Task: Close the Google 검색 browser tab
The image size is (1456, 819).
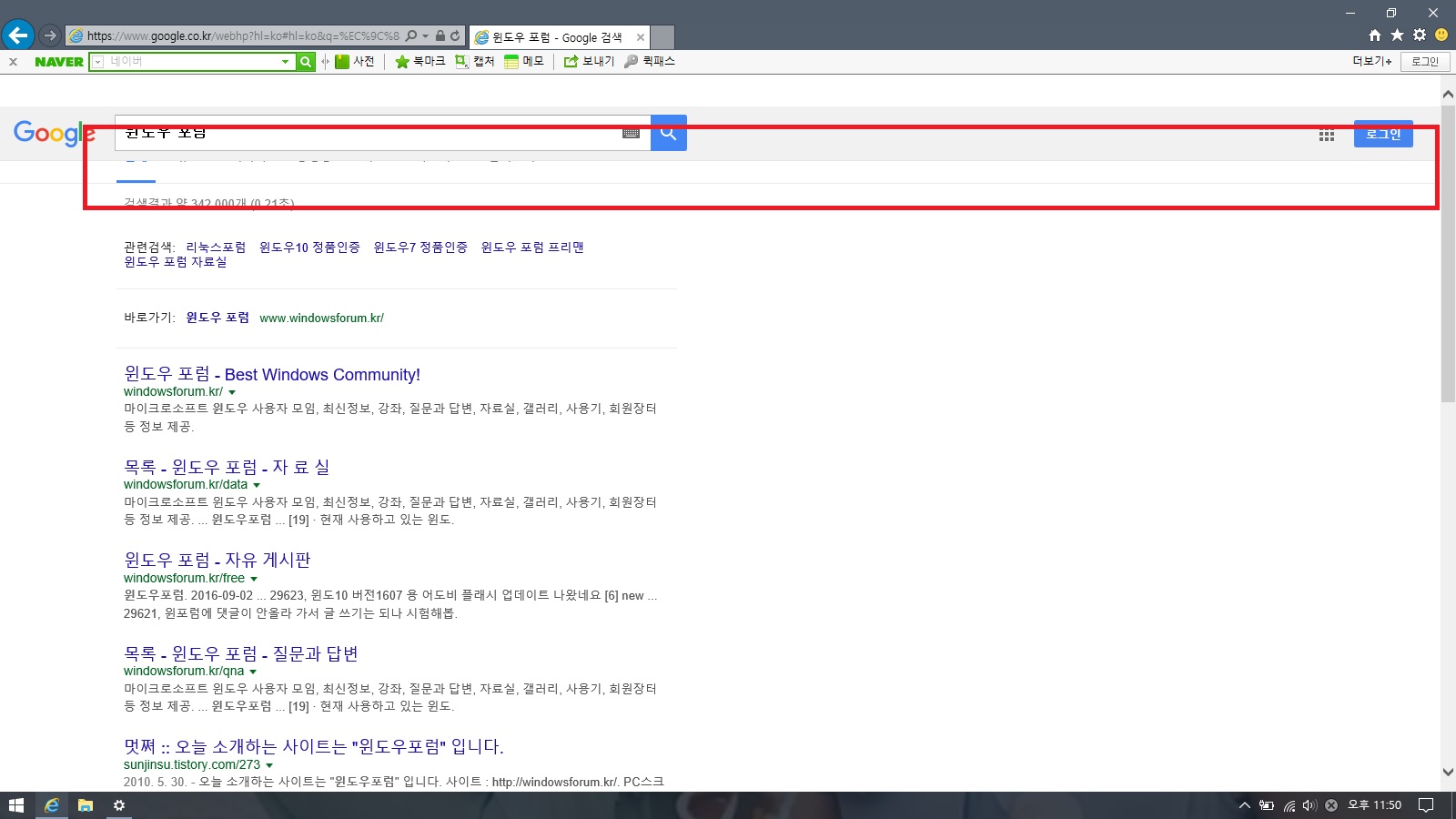Action: tap(641, 37)
